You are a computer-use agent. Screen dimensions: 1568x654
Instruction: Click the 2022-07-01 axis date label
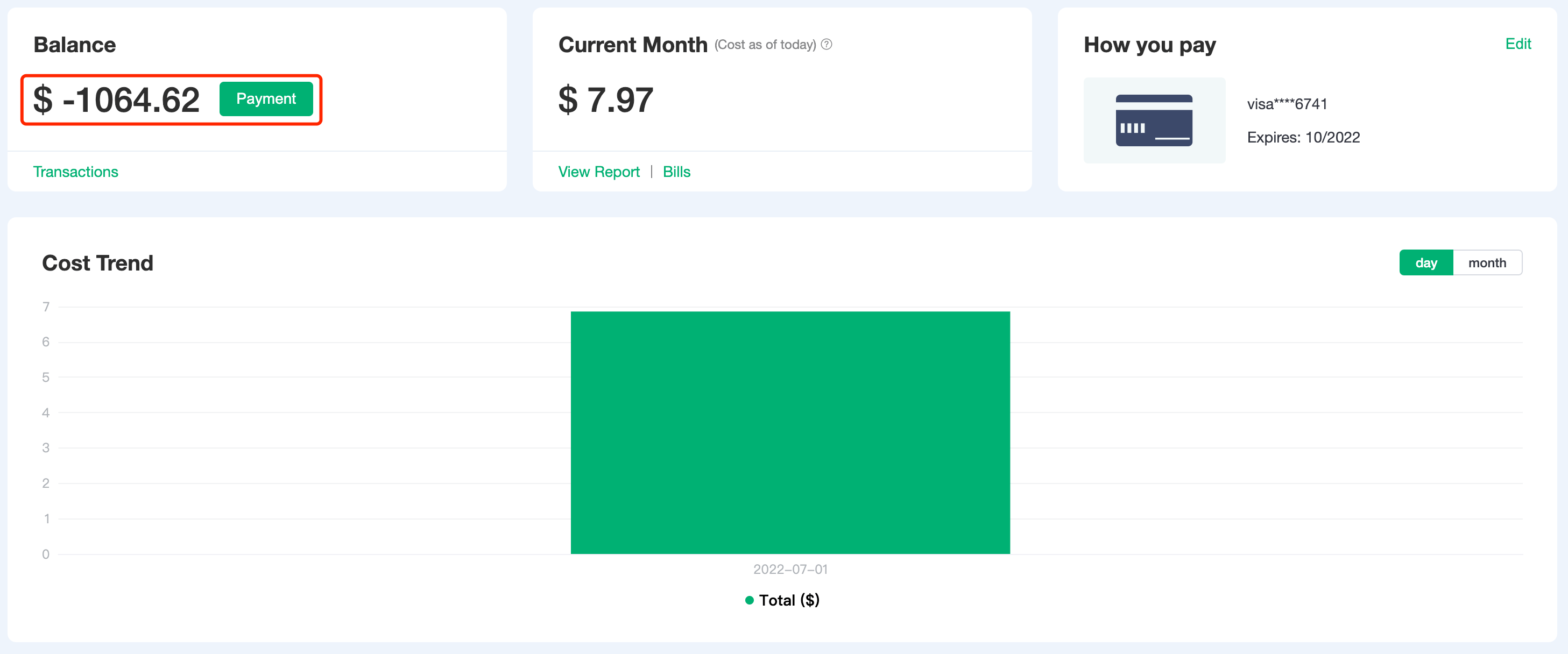[x=790, y=570]
